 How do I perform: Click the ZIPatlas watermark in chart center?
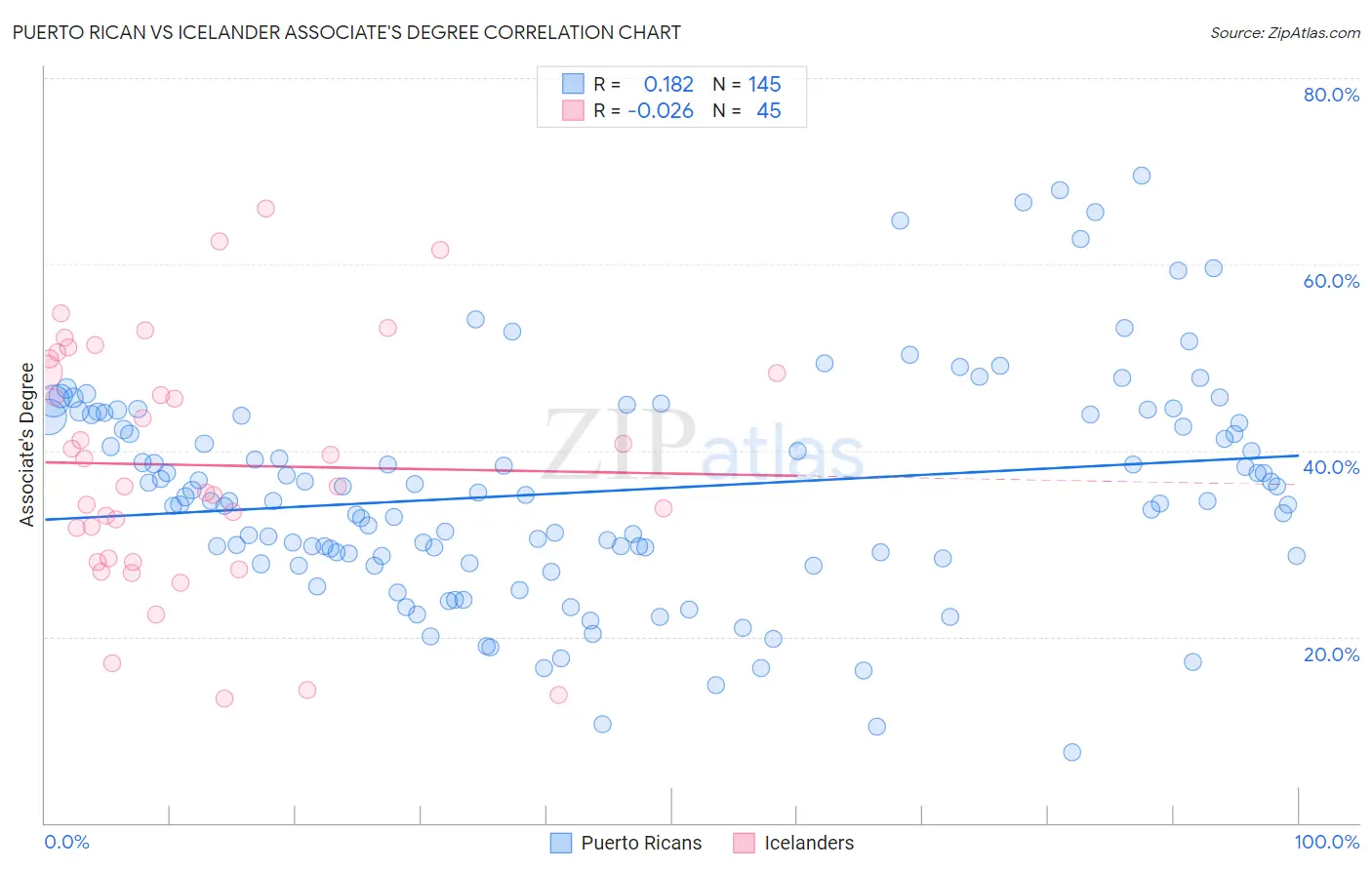(703, 446)
